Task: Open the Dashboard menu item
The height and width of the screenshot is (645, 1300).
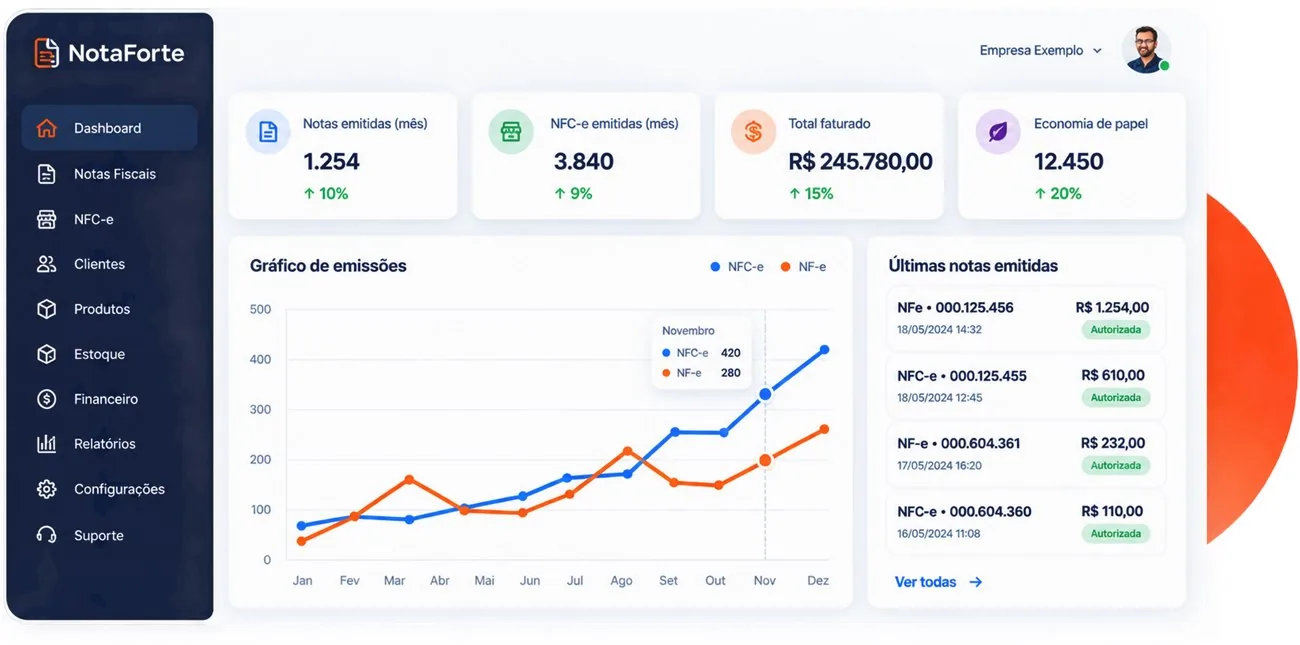Action: pyautogui.click(x=109, y=128)
